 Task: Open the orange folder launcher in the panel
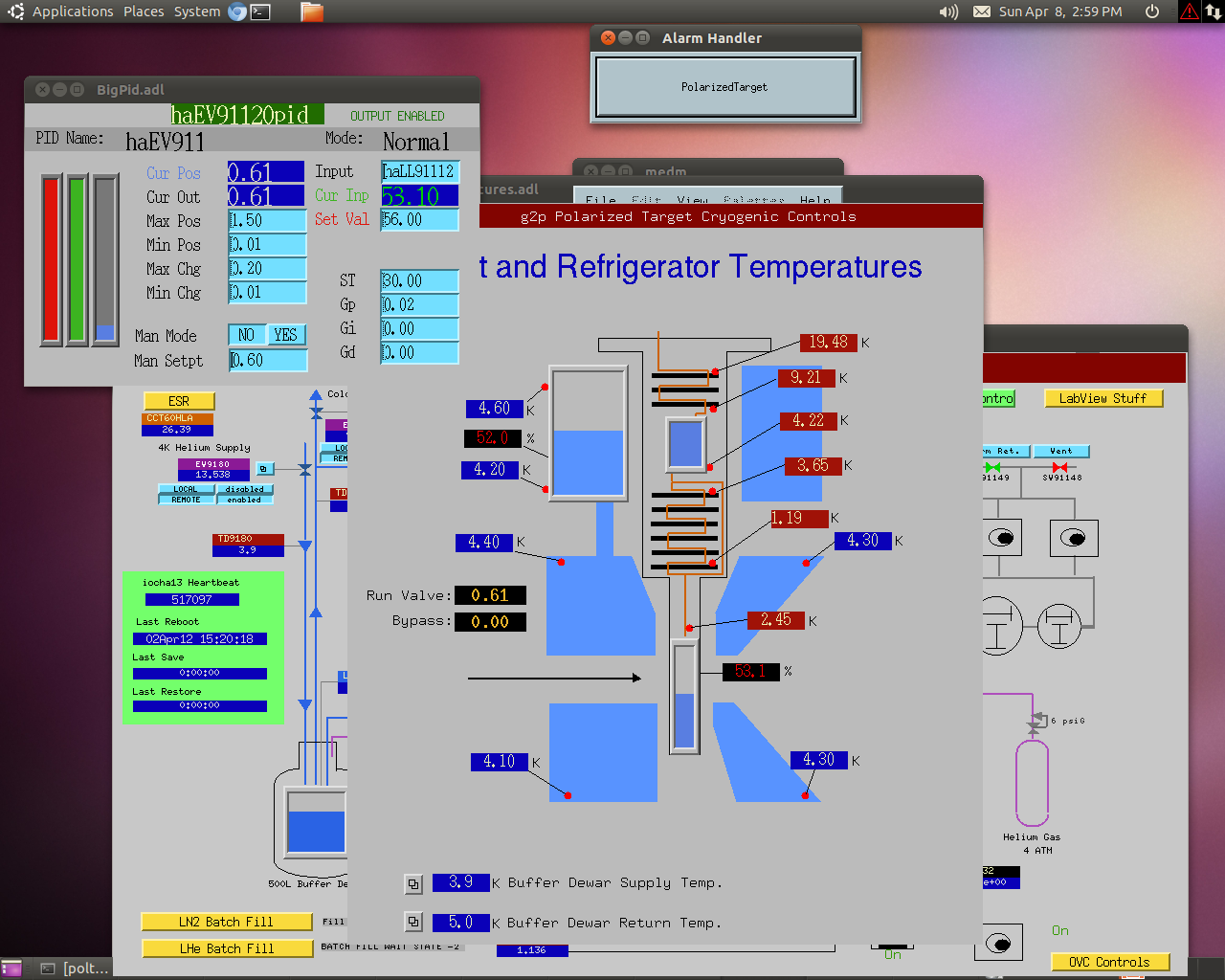[312, 11]
